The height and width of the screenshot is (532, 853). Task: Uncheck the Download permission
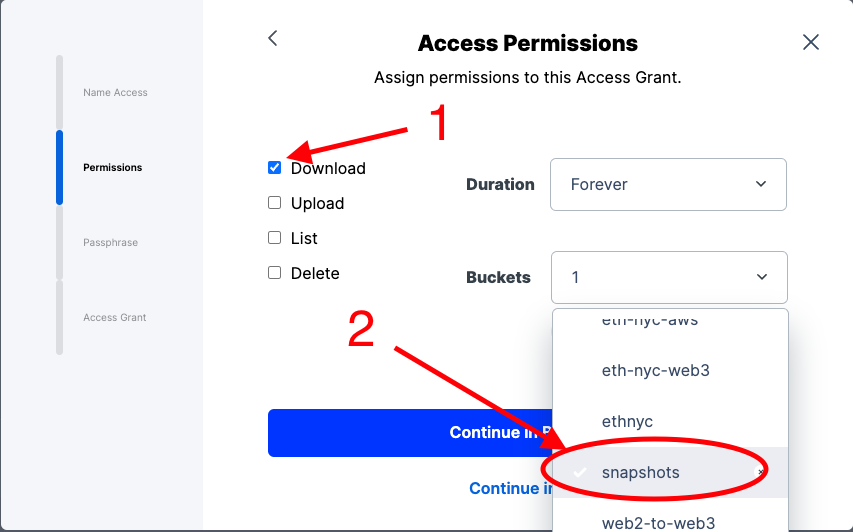pos(275,168)
